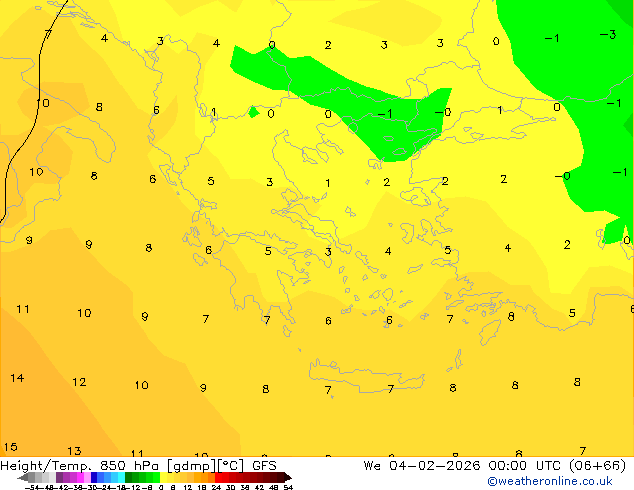Pick the magenta swatch in the color legend
The width and height of the screenshot is (634, 490).
coord(80,477)
